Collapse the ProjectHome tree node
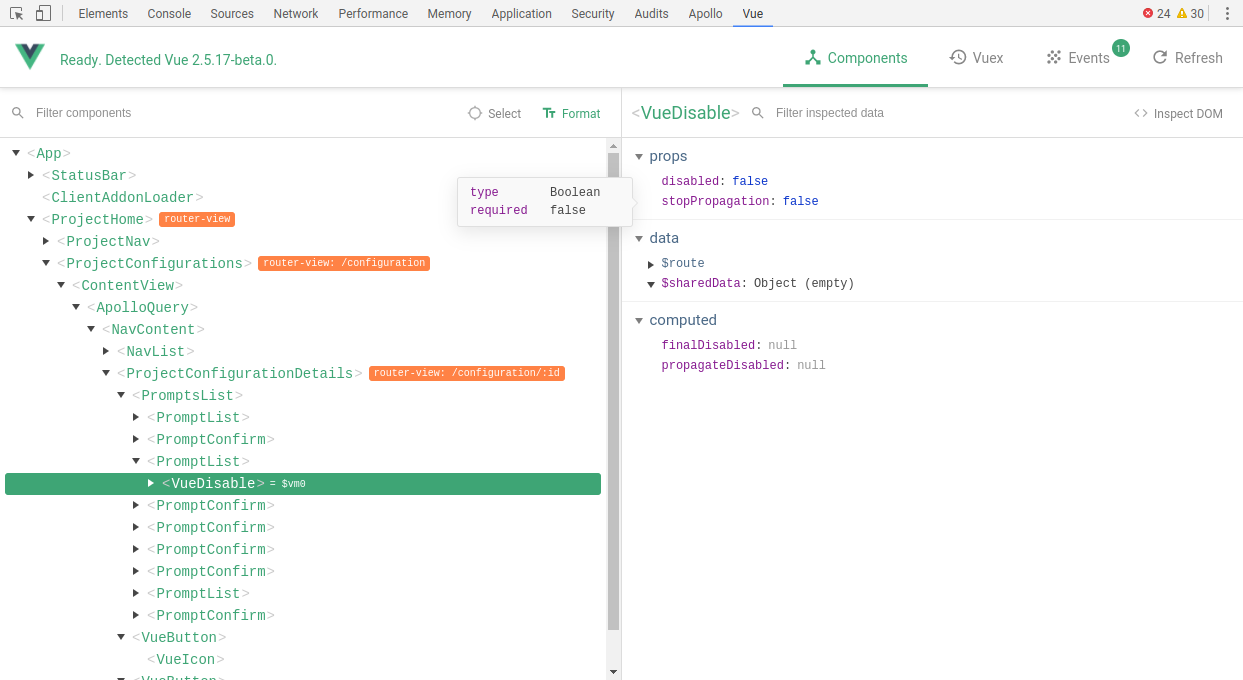Viewport: 1243px width, 680px height. click(31, 219)
